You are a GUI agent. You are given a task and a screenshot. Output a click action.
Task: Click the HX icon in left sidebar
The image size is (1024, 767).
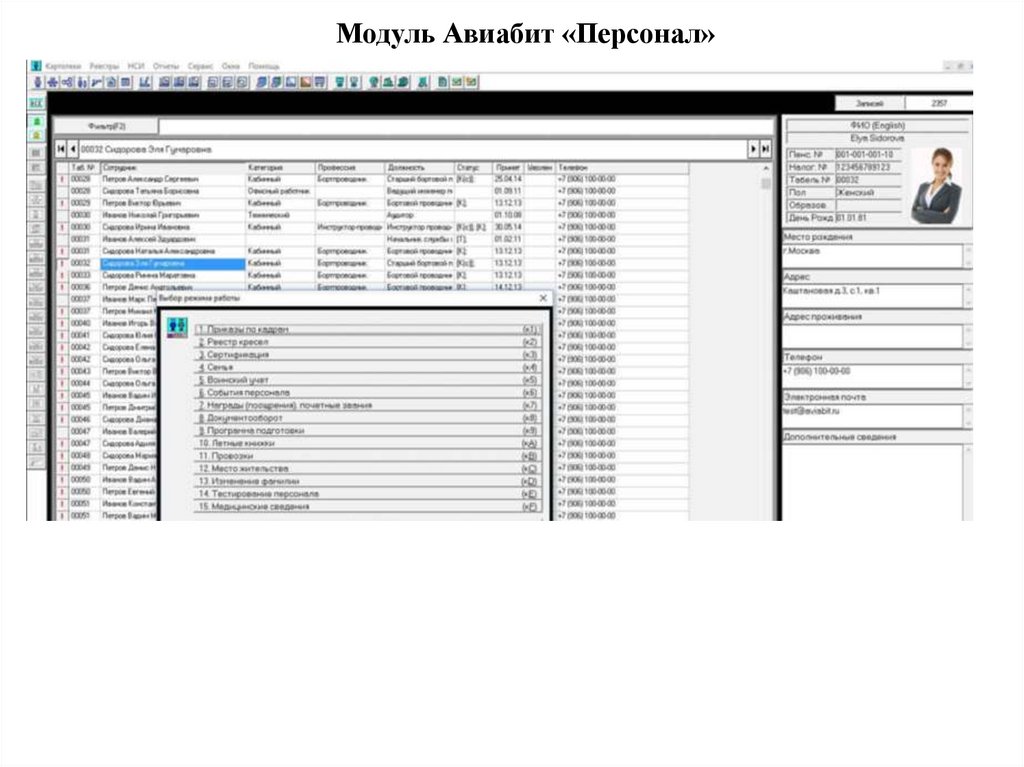pos(36,103)
